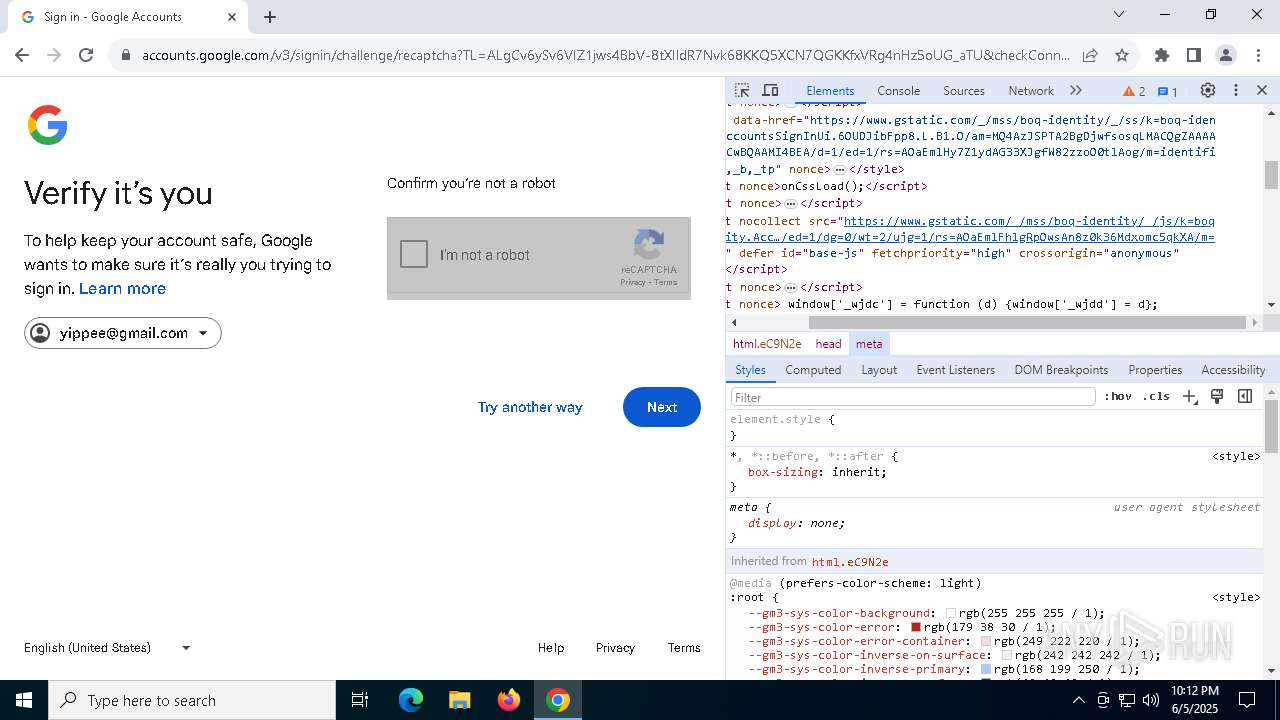Screen dimensions: 1280x720
Task: Expand ellipsis in script after onCssLoad line
Action: [790, 204]
